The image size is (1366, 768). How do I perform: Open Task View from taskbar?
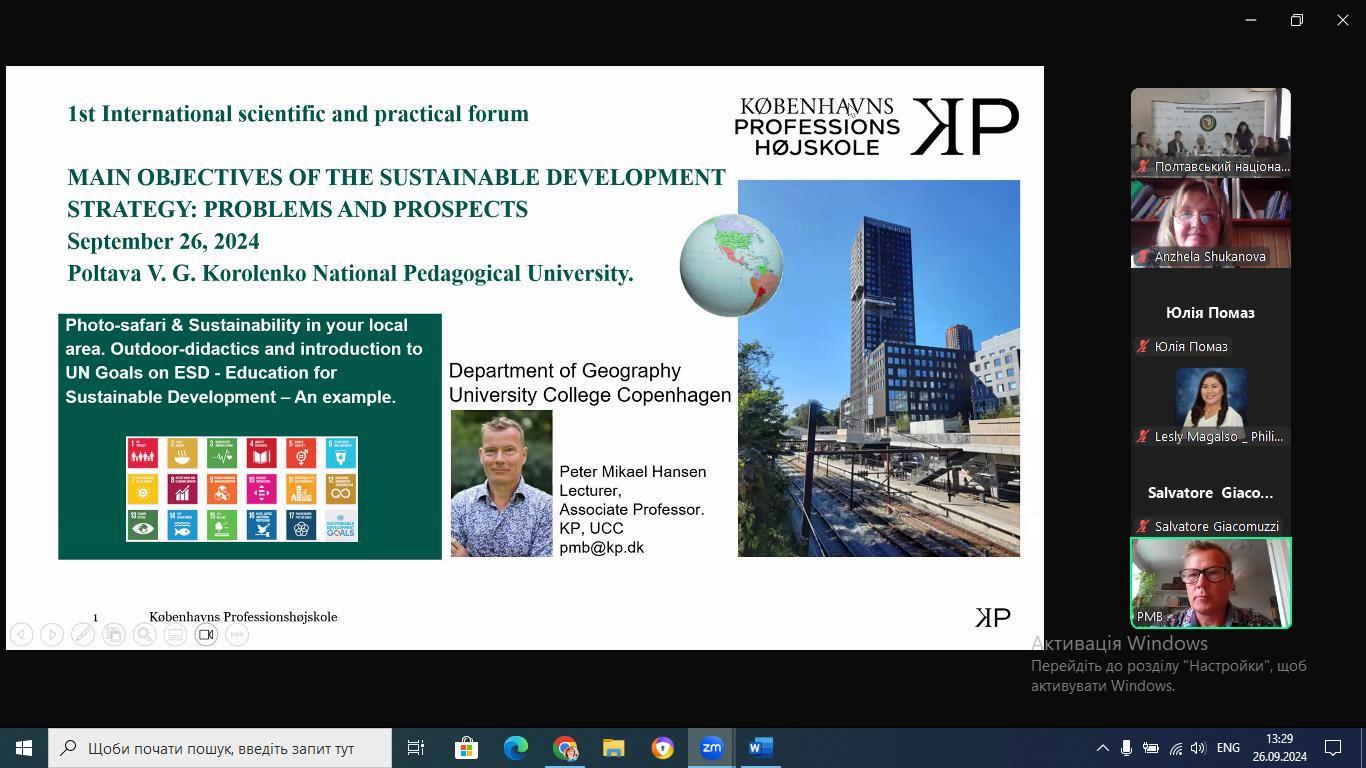pyautogui.click(x=416, y=748)
